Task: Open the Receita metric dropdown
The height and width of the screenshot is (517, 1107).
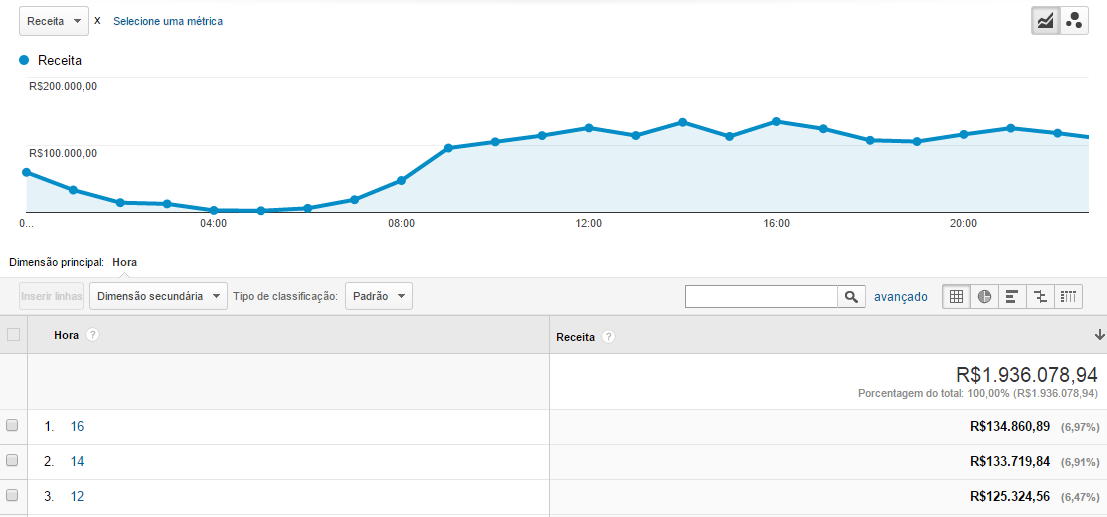Action: (x=53, y=21)
